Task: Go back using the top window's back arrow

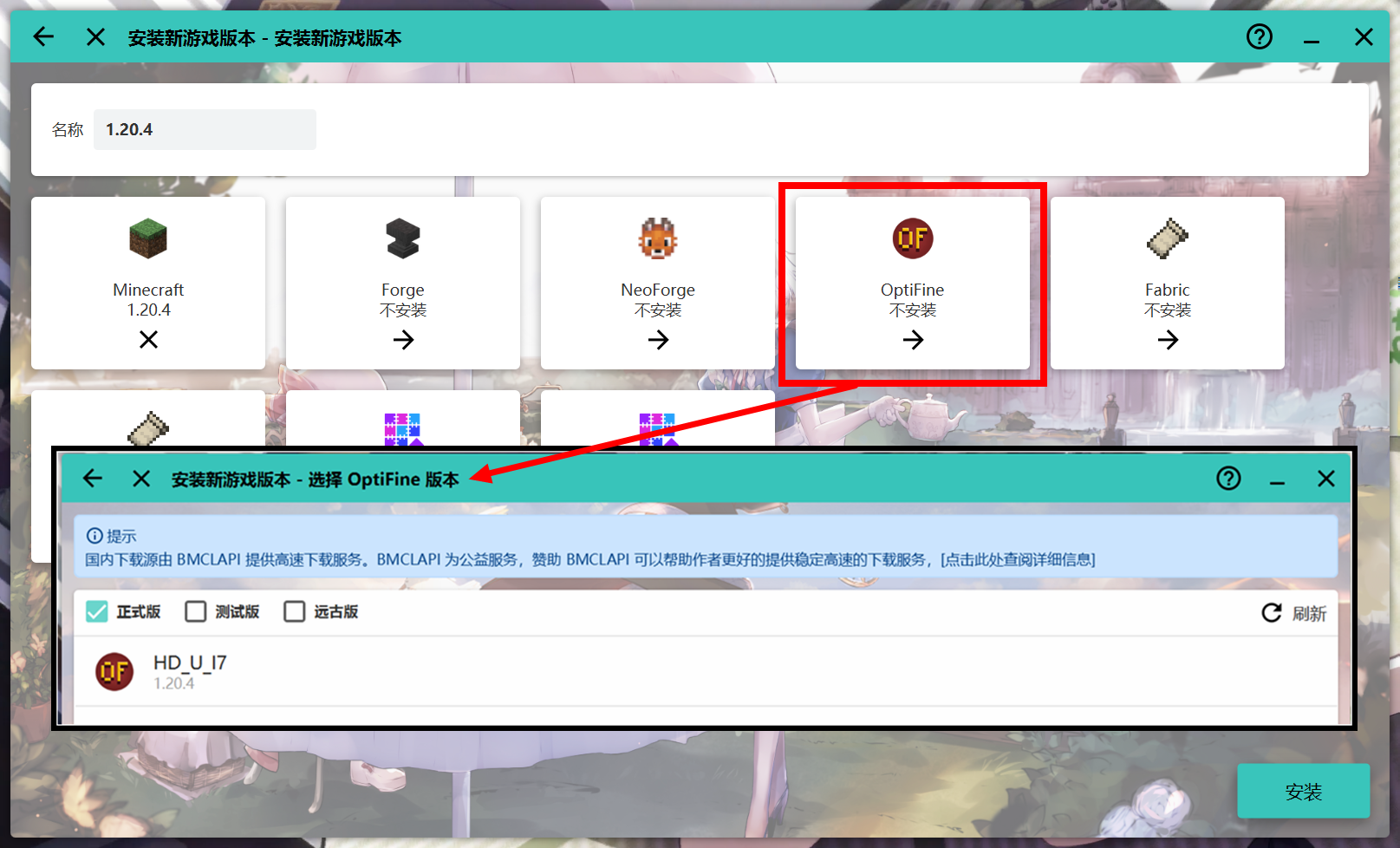Action: (43, 36)
